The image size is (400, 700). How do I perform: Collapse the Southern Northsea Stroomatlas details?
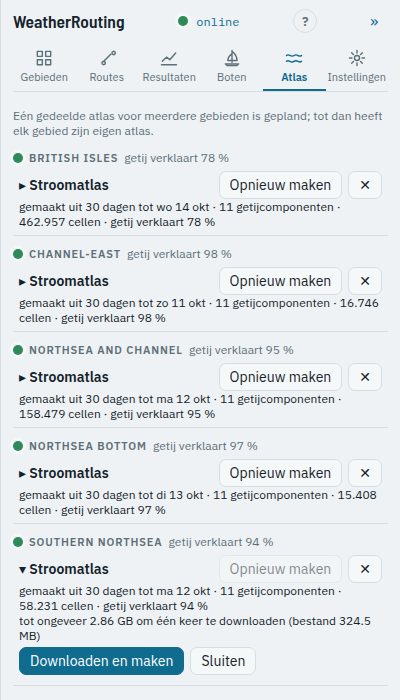(64, 569)
